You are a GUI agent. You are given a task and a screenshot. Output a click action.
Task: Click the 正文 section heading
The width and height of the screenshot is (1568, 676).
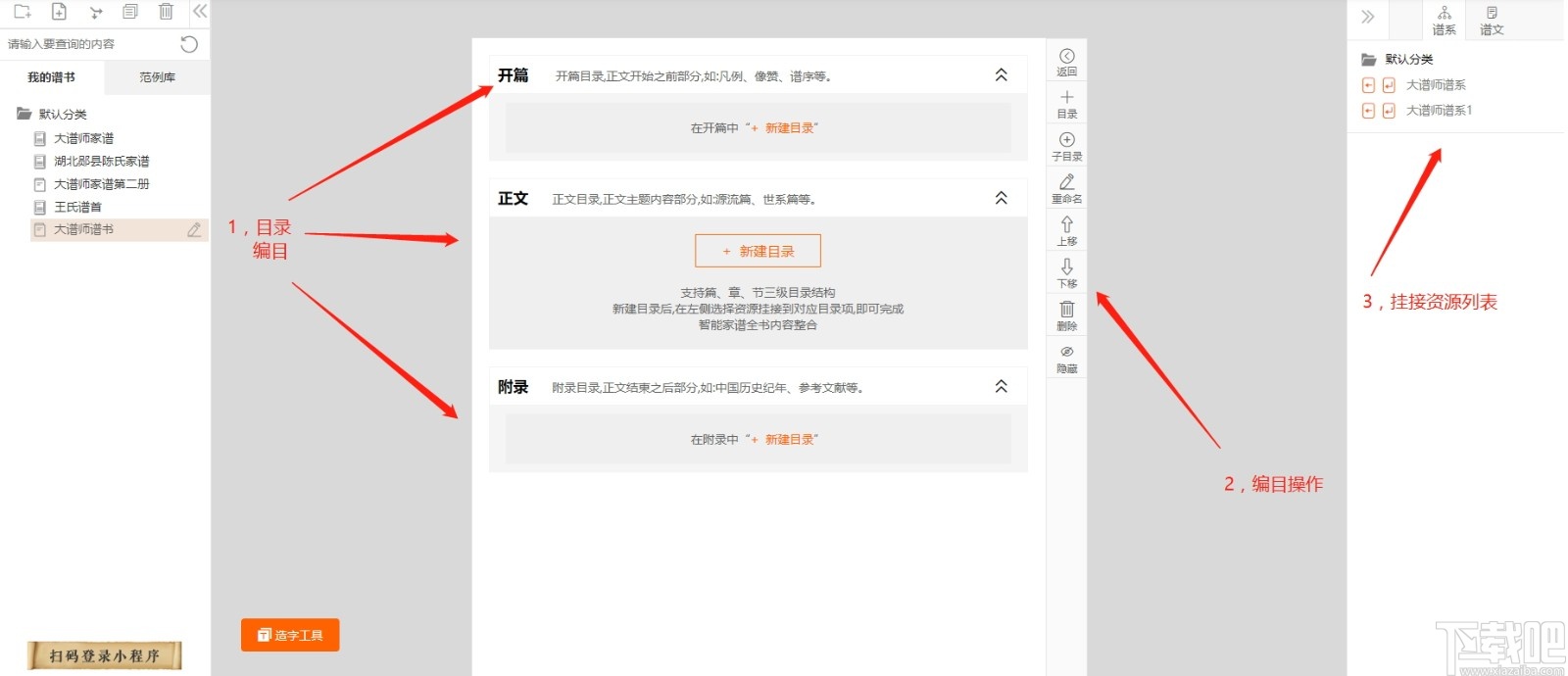(x=513, y=199)
